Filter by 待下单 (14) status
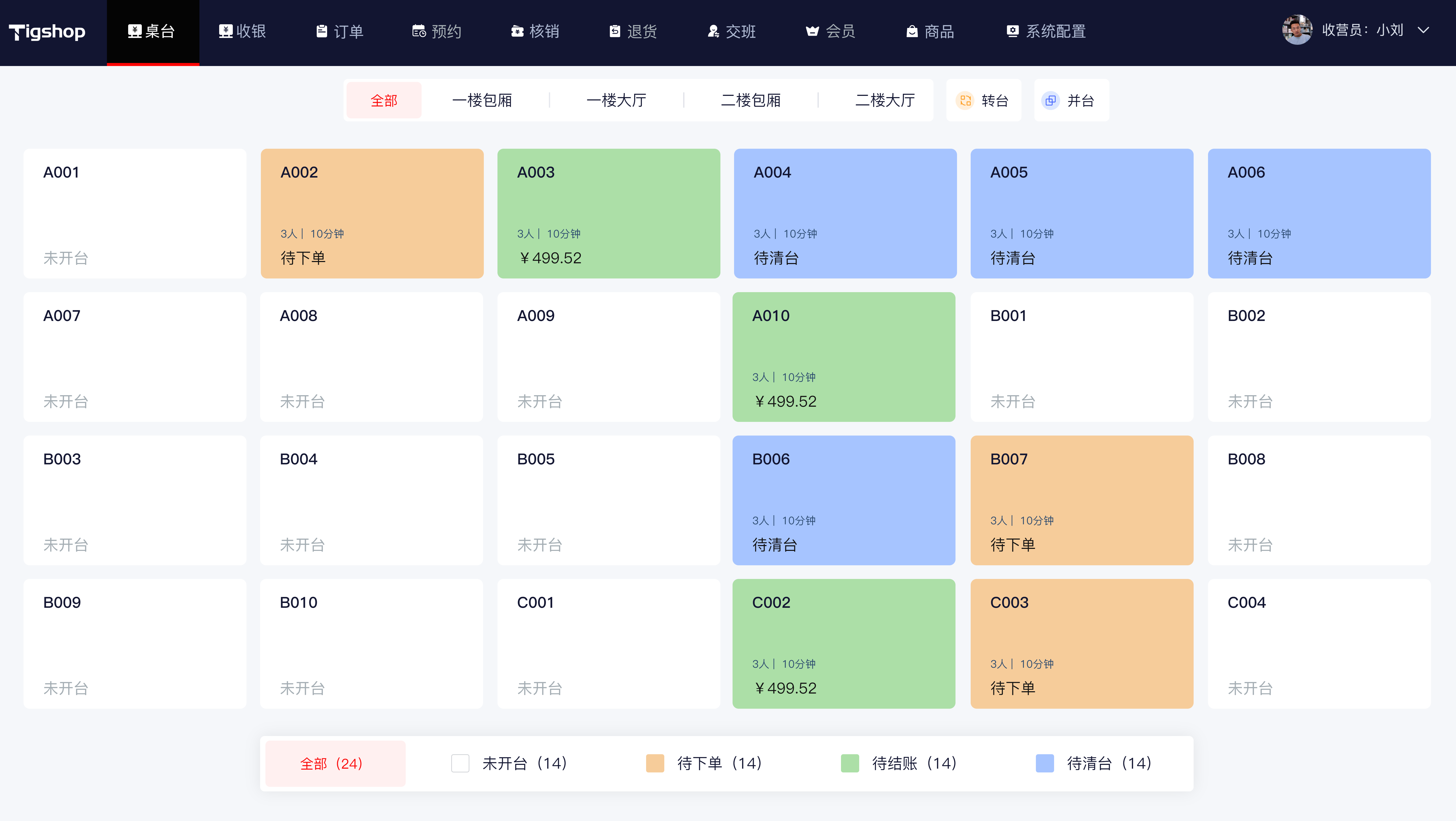The height and width of the screenshot is (821, 1456). pos(704,763)
